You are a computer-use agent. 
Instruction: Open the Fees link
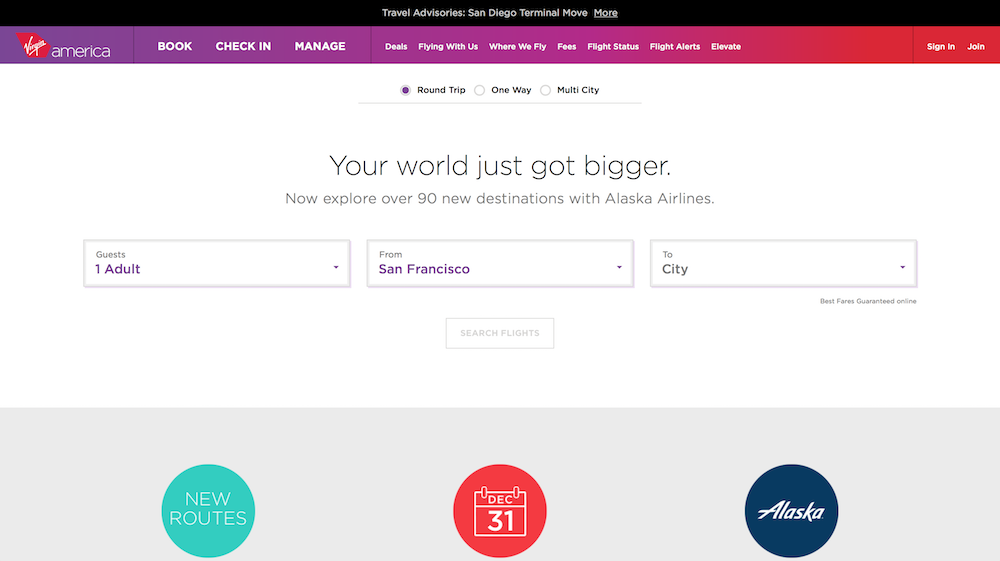(566, 47)
